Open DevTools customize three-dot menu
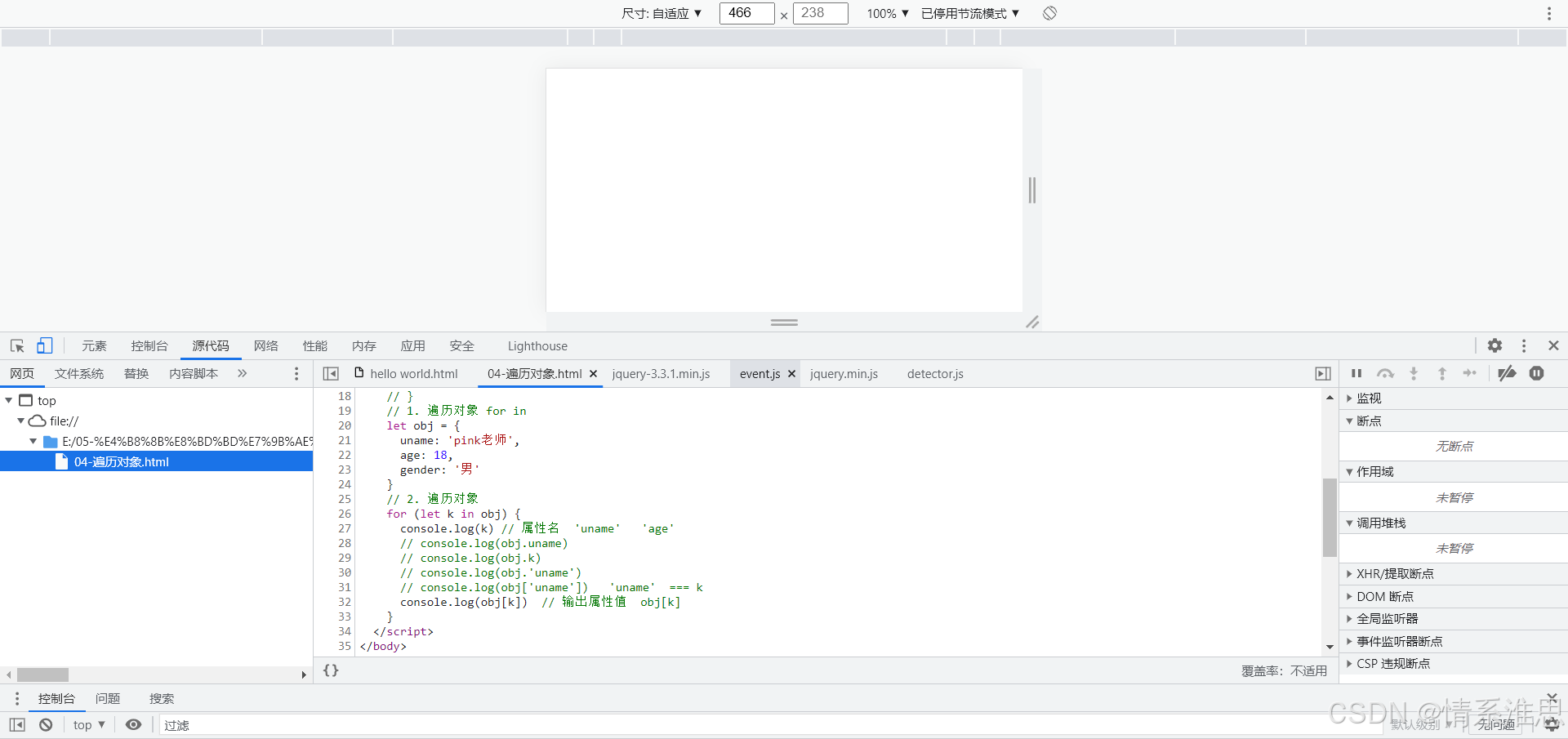The height and width of the screenshot is (739, 1568). point(1524,345)
